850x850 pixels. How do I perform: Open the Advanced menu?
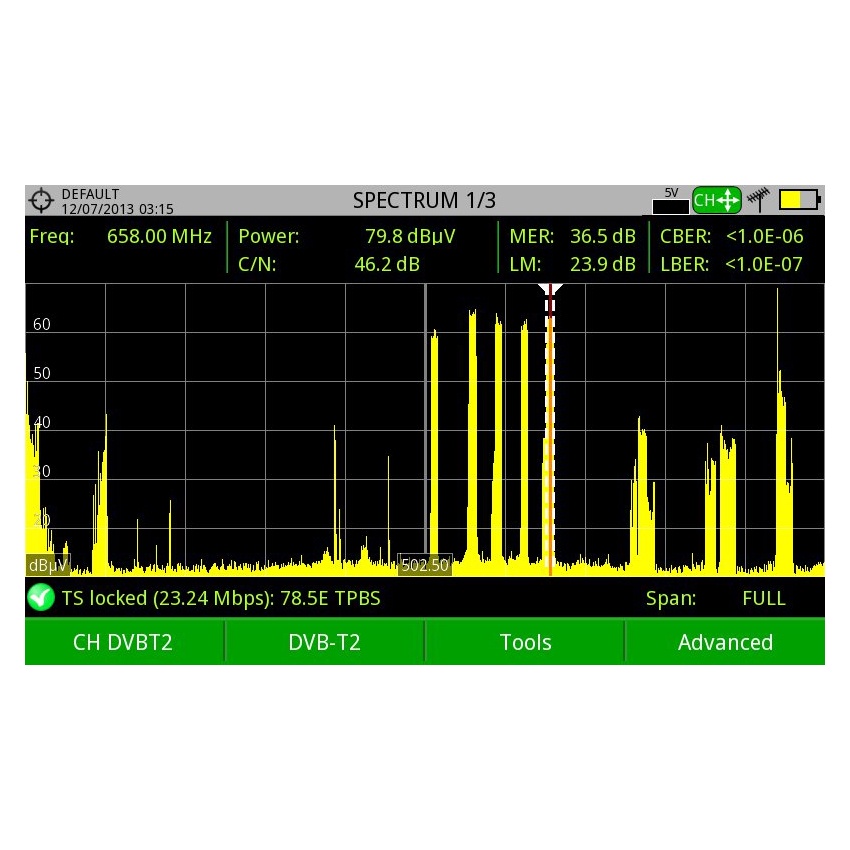pyautogui.click(x=725, y=642)
